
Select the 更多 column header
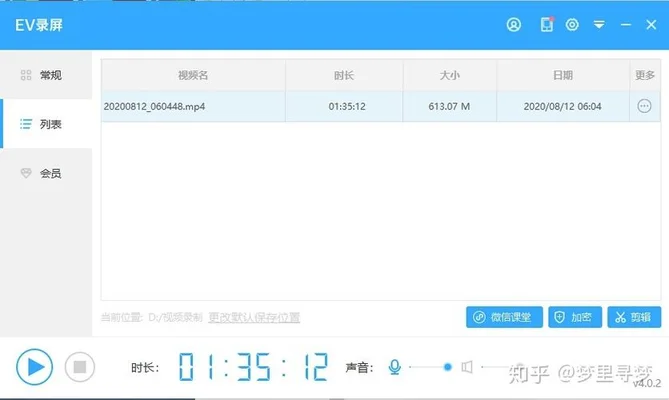(645, 75)
